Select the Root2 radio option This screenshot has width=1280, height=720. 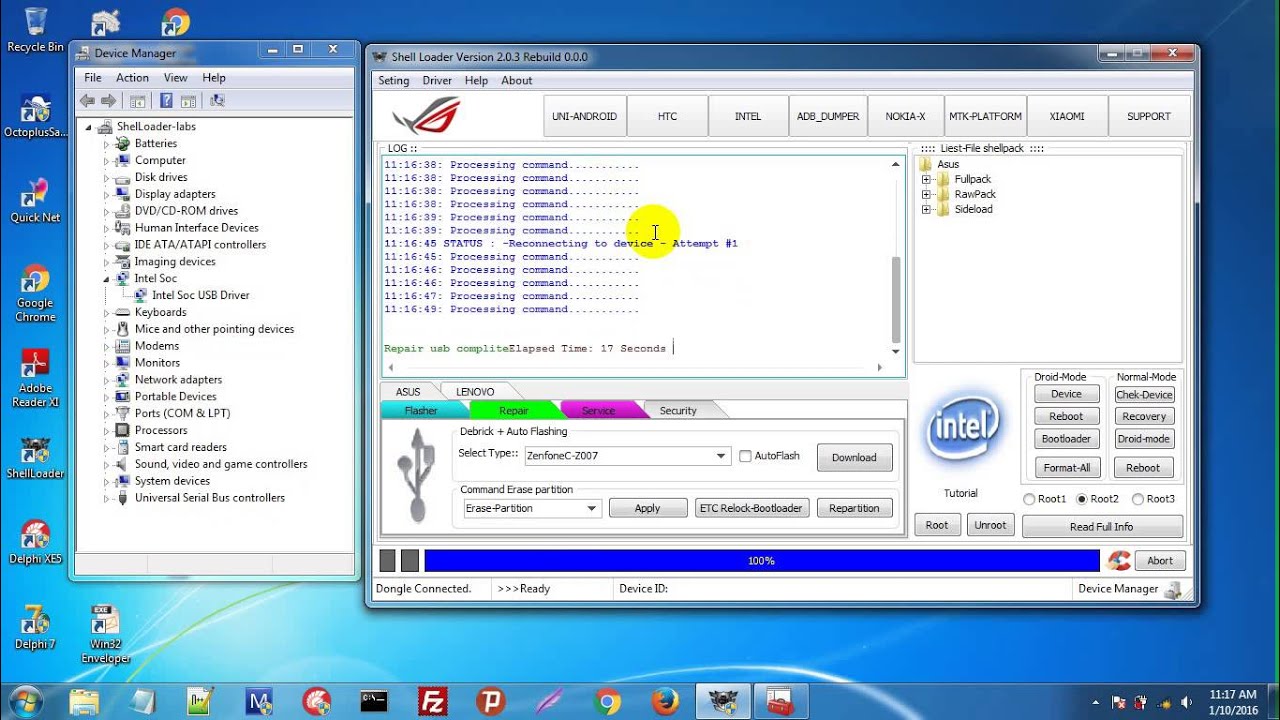1082,499
